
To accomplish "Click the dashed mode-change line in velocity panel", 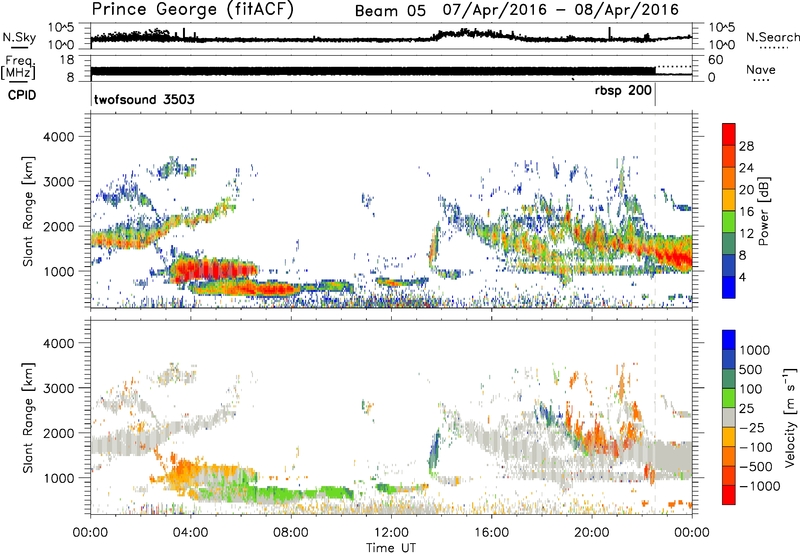I will coord(655,417).
